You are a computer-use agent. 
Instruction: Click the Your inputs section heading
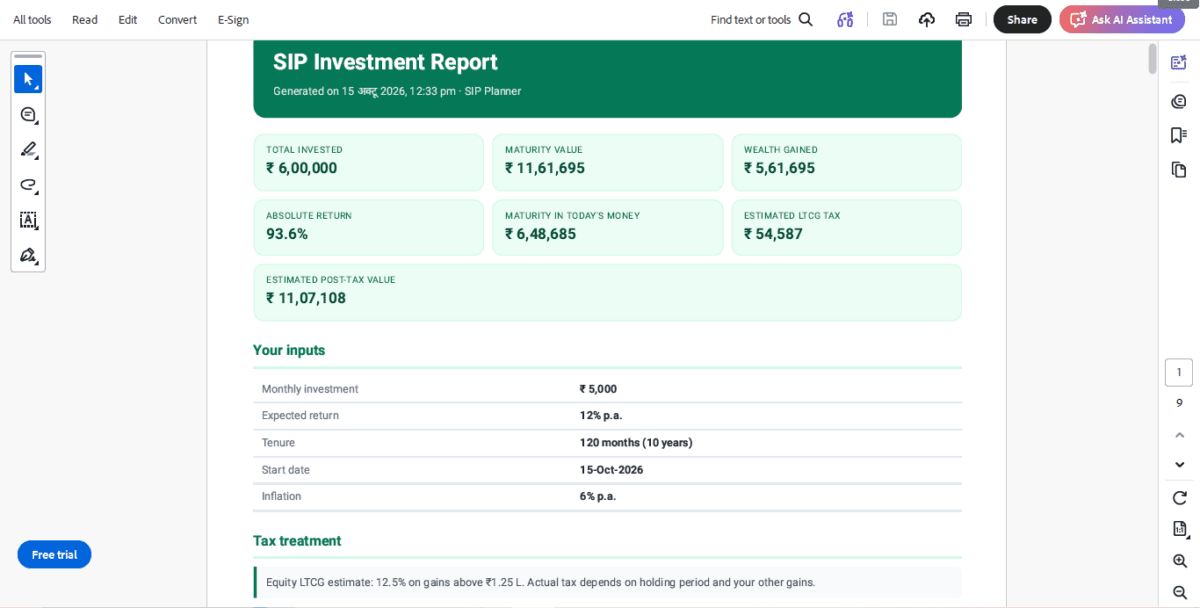point(289,350)
